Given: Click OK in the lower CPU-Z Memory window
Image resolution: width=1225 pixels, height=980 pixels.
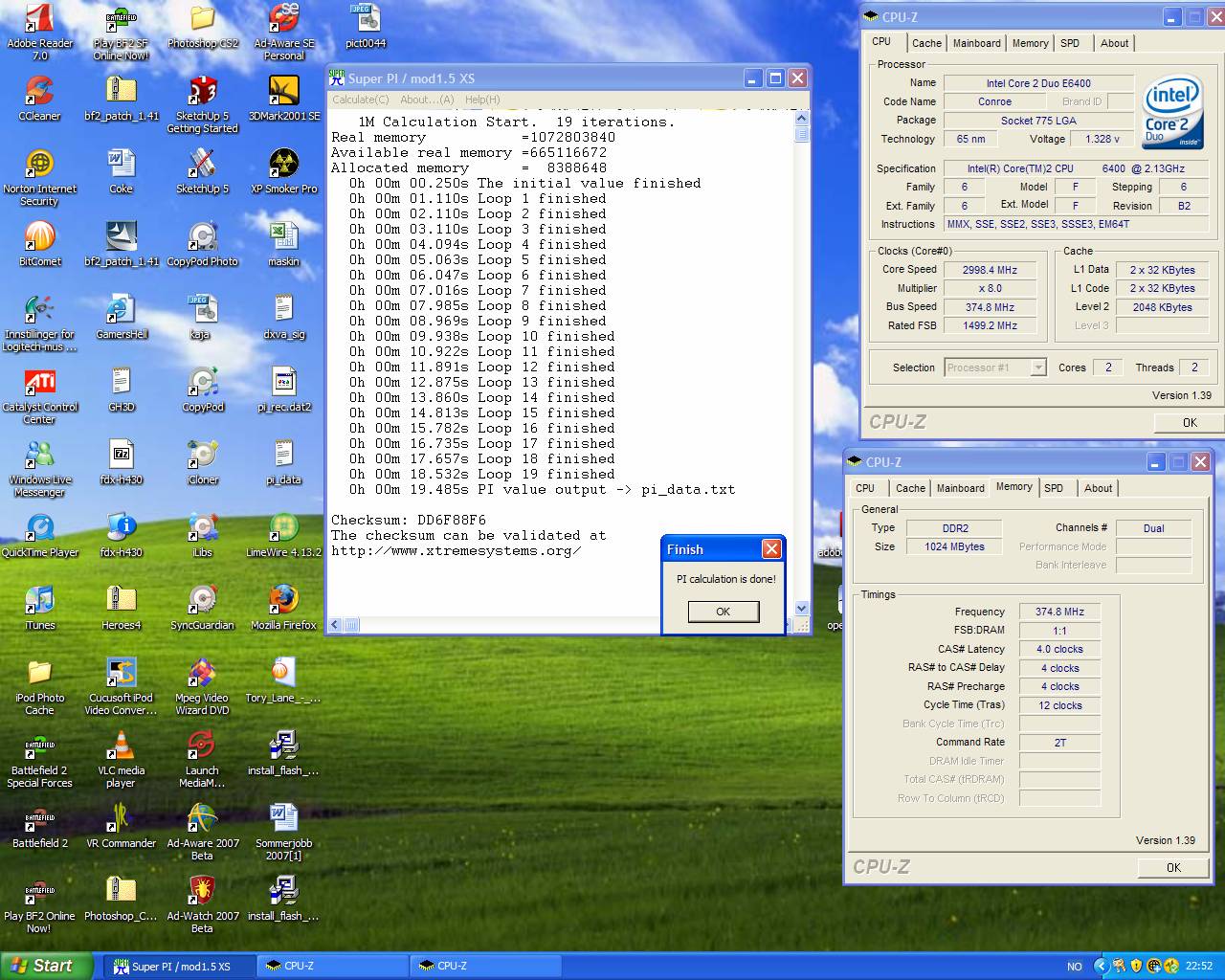Looking at the screenshot, I should pos(1173,867).
